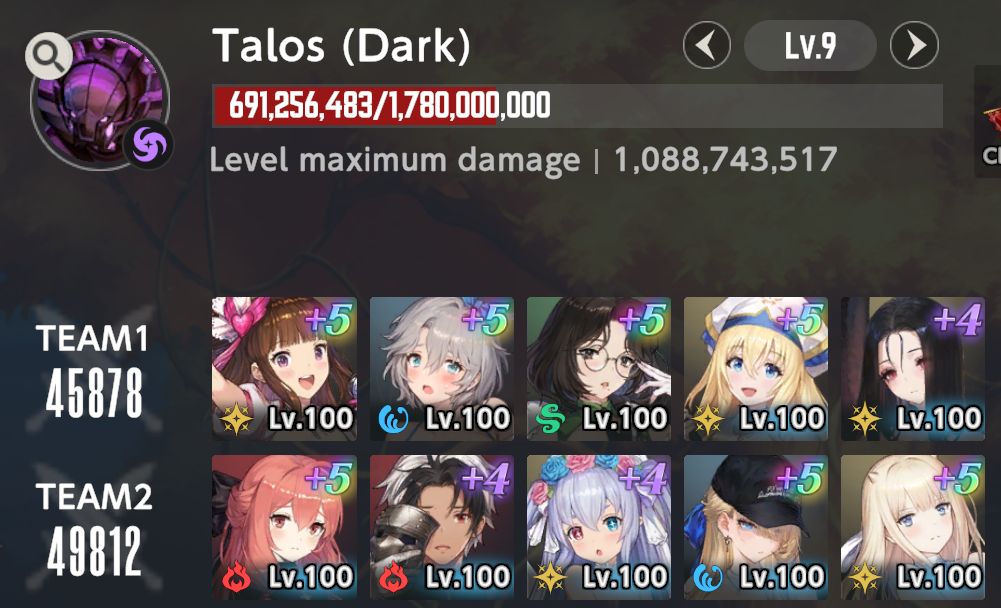Screen dimensions: 1001x608
Task: Tap the Dark element swirl icon
Action: coord(148,145)
